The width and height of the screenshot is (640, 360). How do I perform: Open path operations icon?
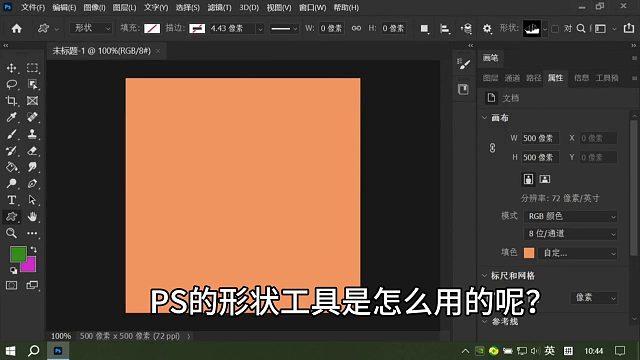(424, 29)
